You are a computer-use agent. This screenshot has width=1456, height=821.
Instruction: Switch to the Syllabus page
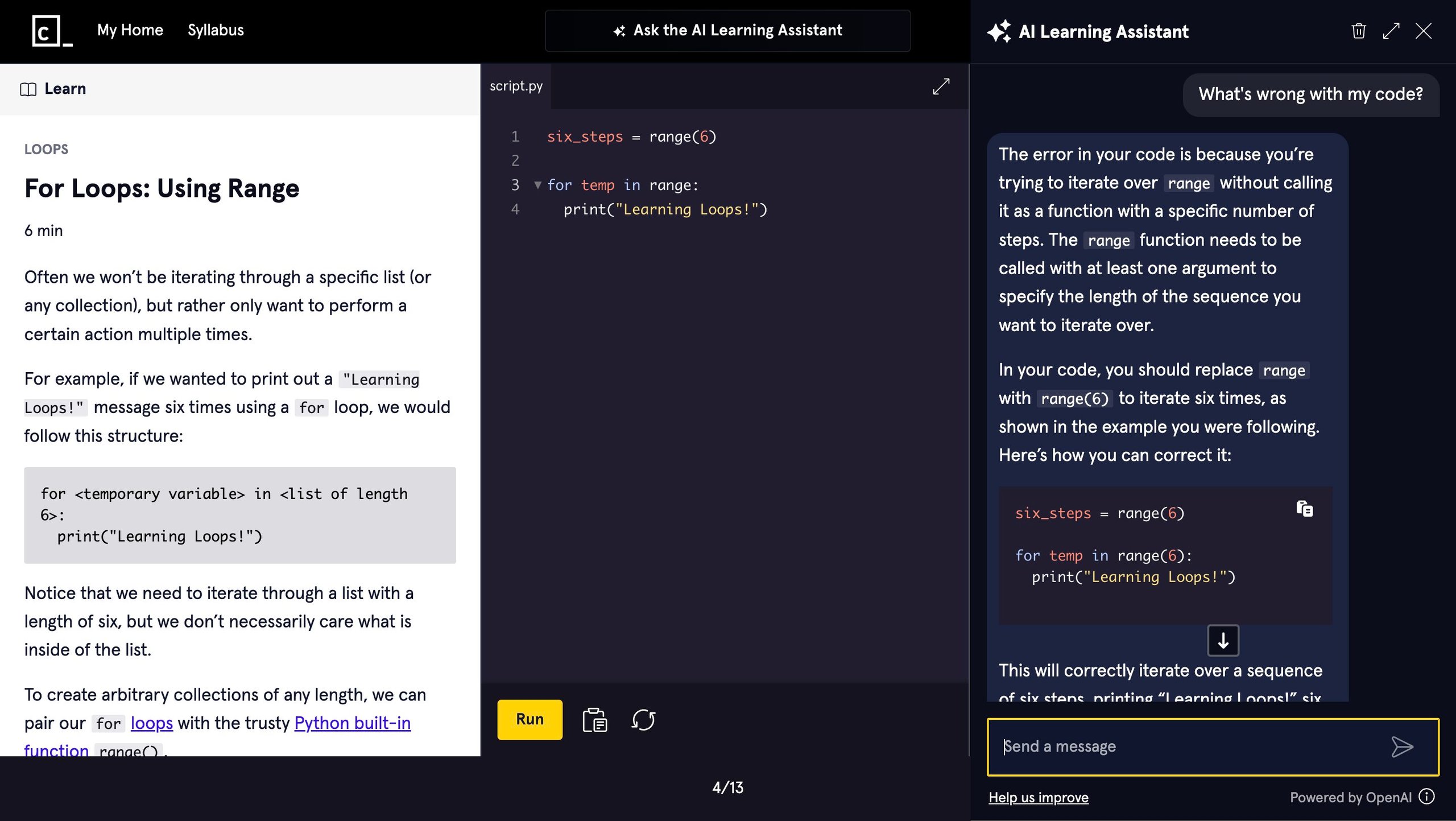coord(216,30)
